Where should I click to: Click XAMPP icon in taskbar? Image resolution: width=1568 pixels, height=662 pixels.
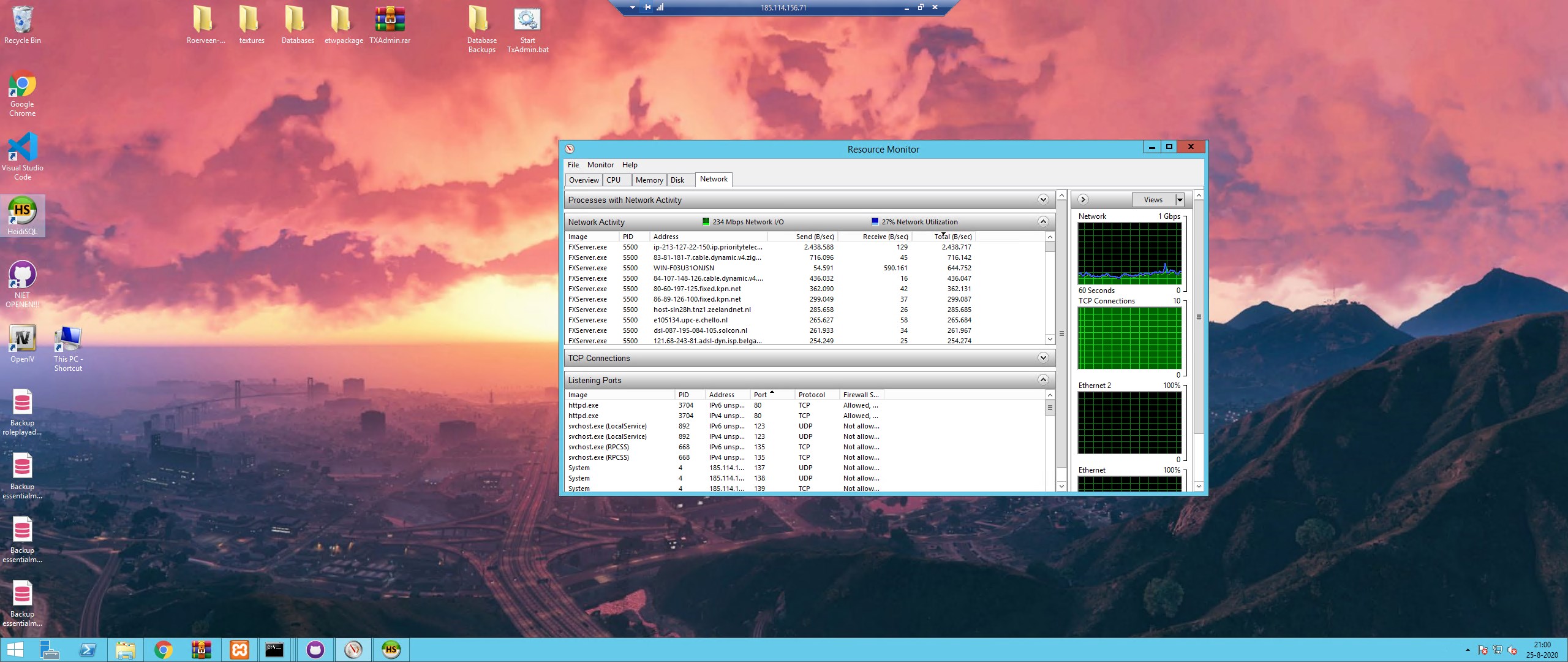239,649
